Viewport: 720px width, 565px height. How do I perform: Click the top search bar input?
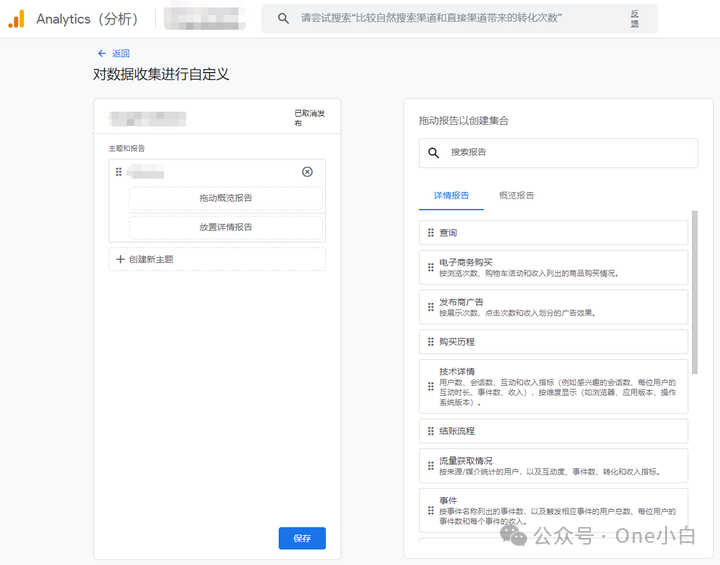[460, 18]
